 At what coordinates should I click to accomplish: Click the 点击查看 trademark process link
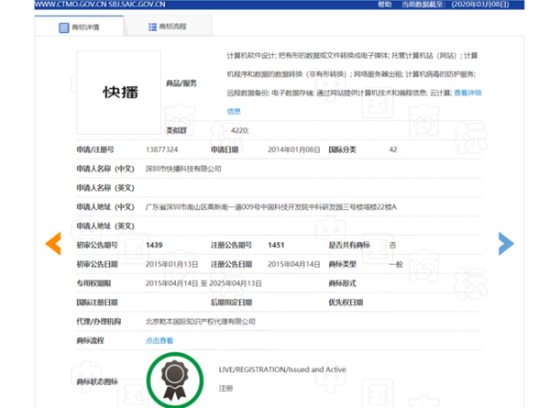click(x=159, y=341)
